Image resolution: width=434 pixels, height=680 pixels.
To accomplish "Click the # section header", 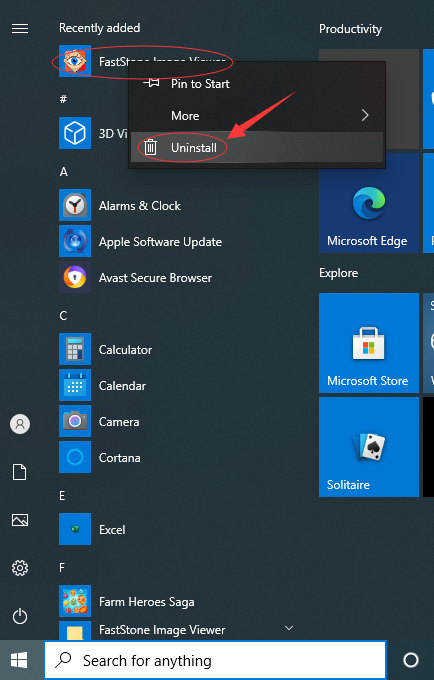I will (63, 99).
